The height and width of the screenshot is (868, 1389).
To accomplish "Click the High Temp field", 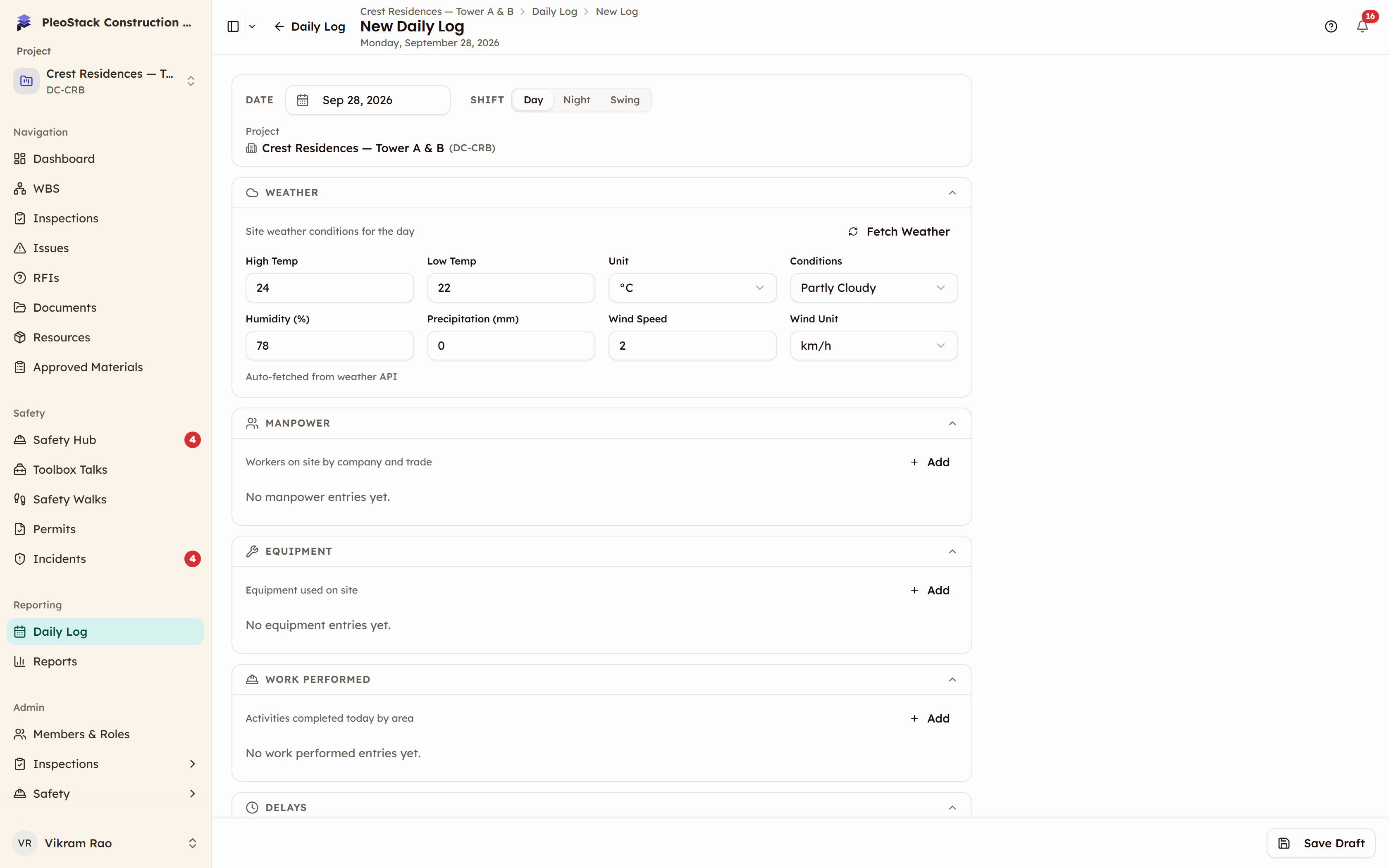I will coord(329,288).
